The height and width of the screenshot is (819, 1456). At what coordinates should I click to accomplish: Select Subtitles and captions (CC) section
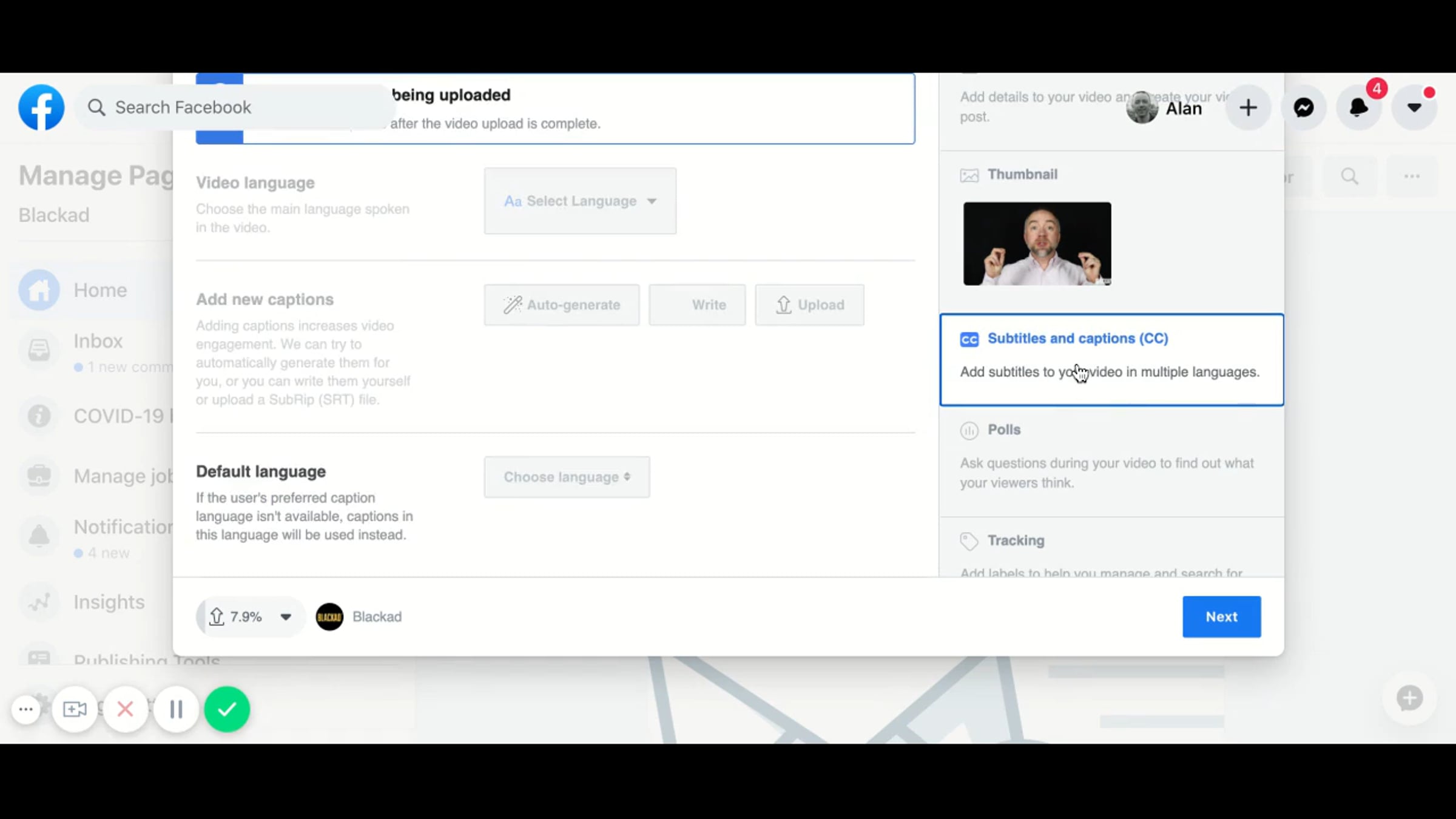tap(1111, 359)
